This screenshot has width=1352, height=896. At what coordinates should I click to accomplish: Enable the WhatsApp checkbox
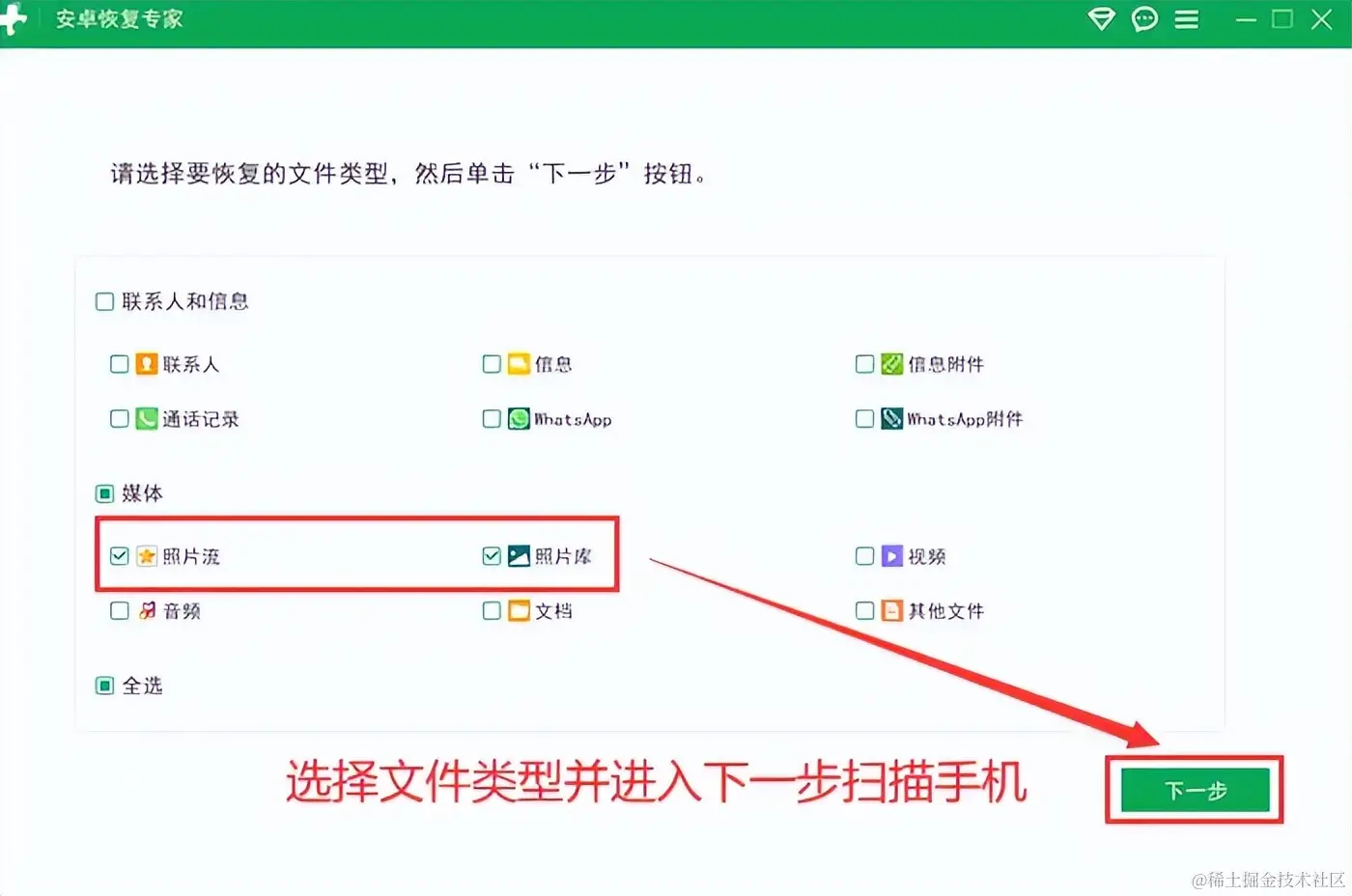pyautogui.click(x=492, y=419)
